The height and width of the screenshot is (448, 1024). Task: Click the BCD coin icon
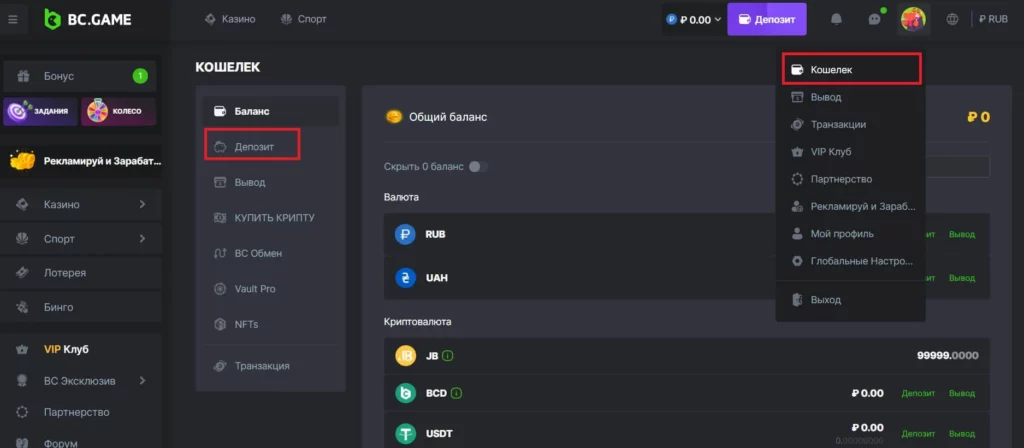(406, 393)
